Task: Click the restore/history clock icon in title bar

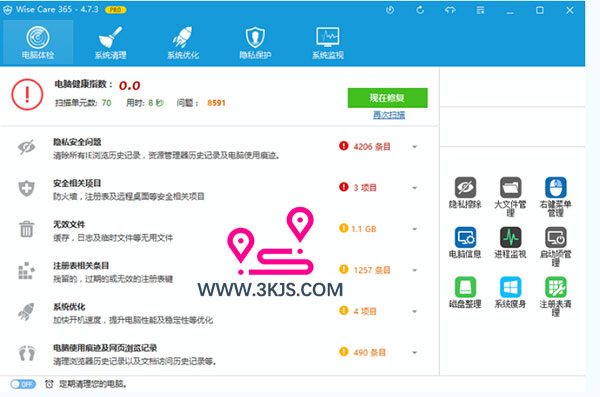Action: (x=390, y=10)
